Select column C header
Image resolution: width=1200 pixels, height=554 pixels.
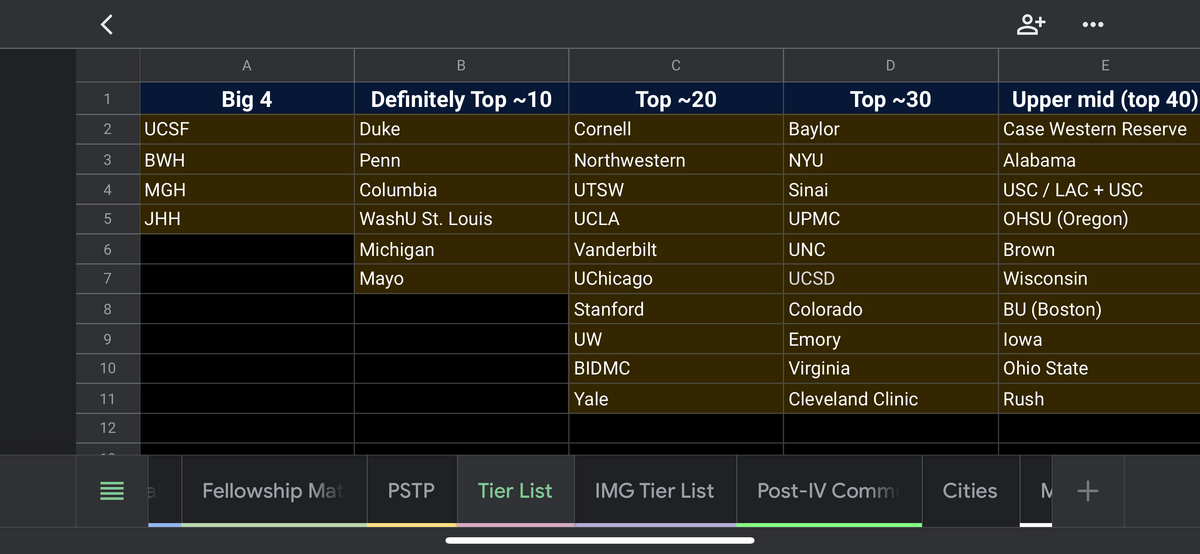(676, 66)
